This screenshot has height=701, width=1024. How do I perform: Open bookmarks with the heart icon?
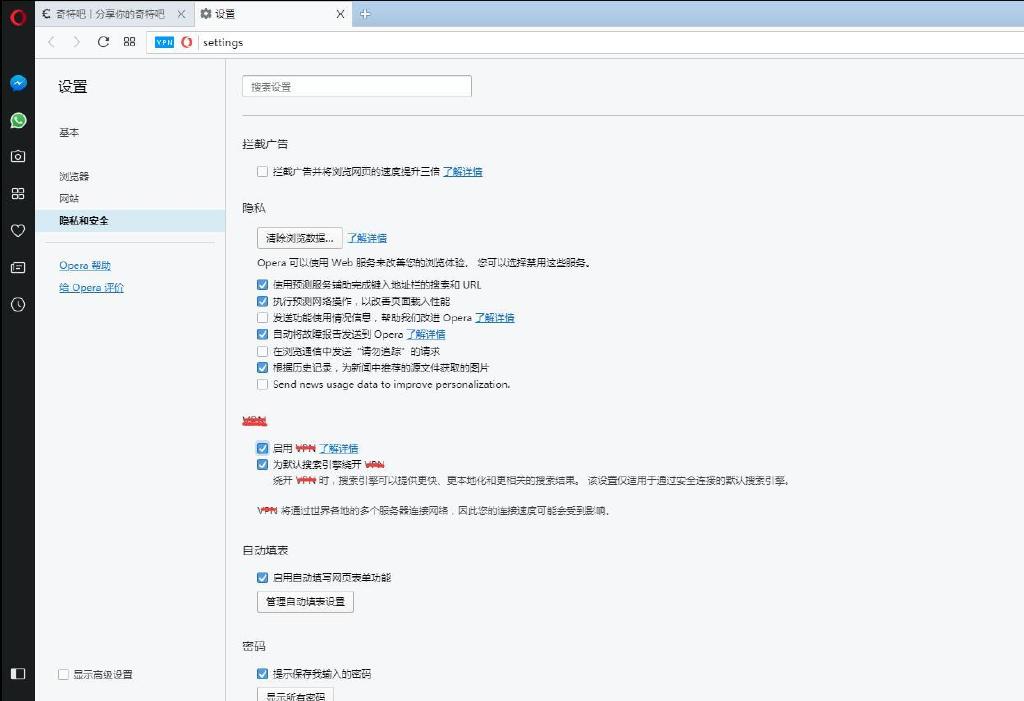[18, 231]
